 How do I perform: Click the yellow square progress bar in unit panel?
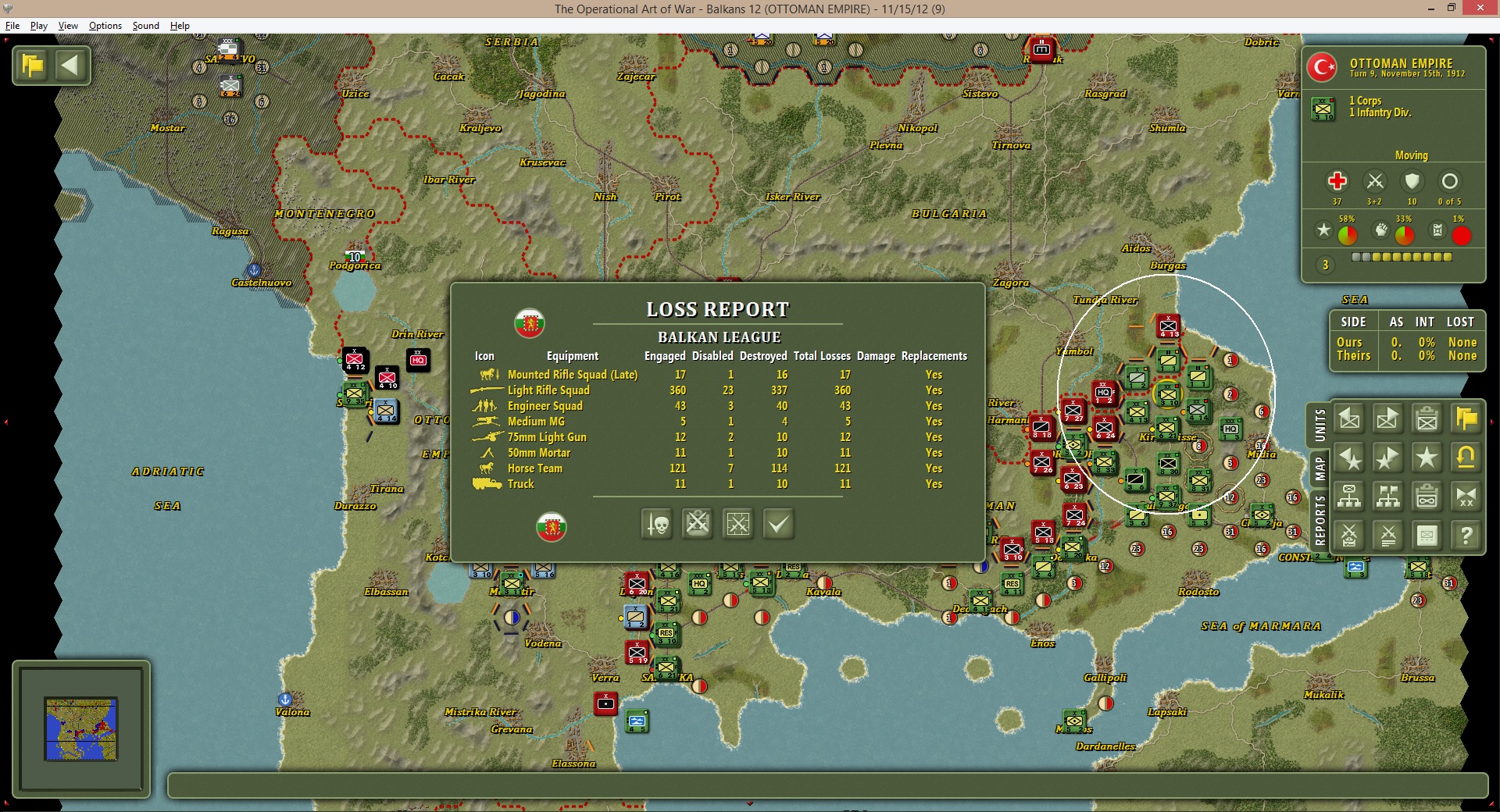pos(1402,257)
